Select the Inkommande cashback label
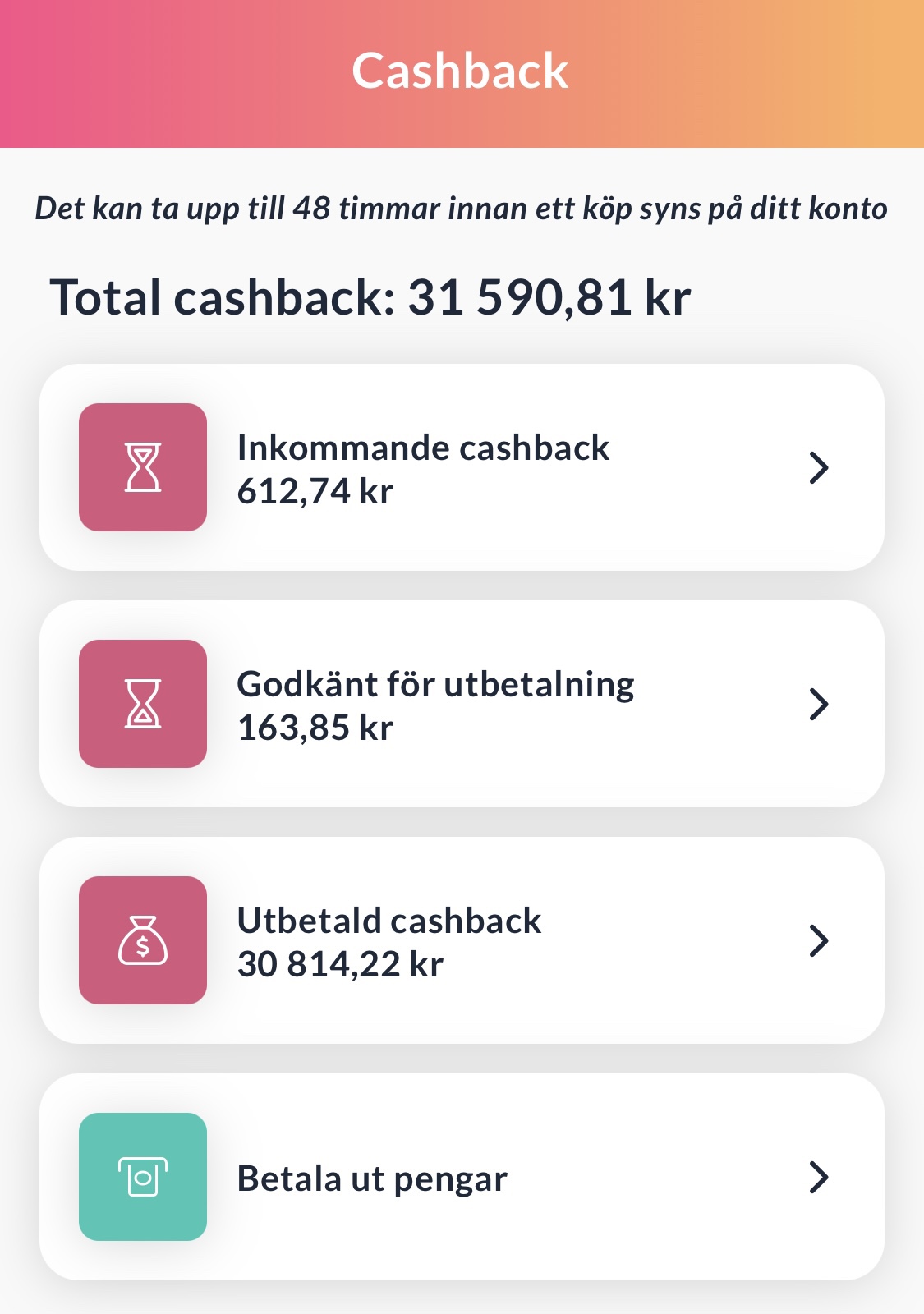924x1314 pixels. pos(423,448)
